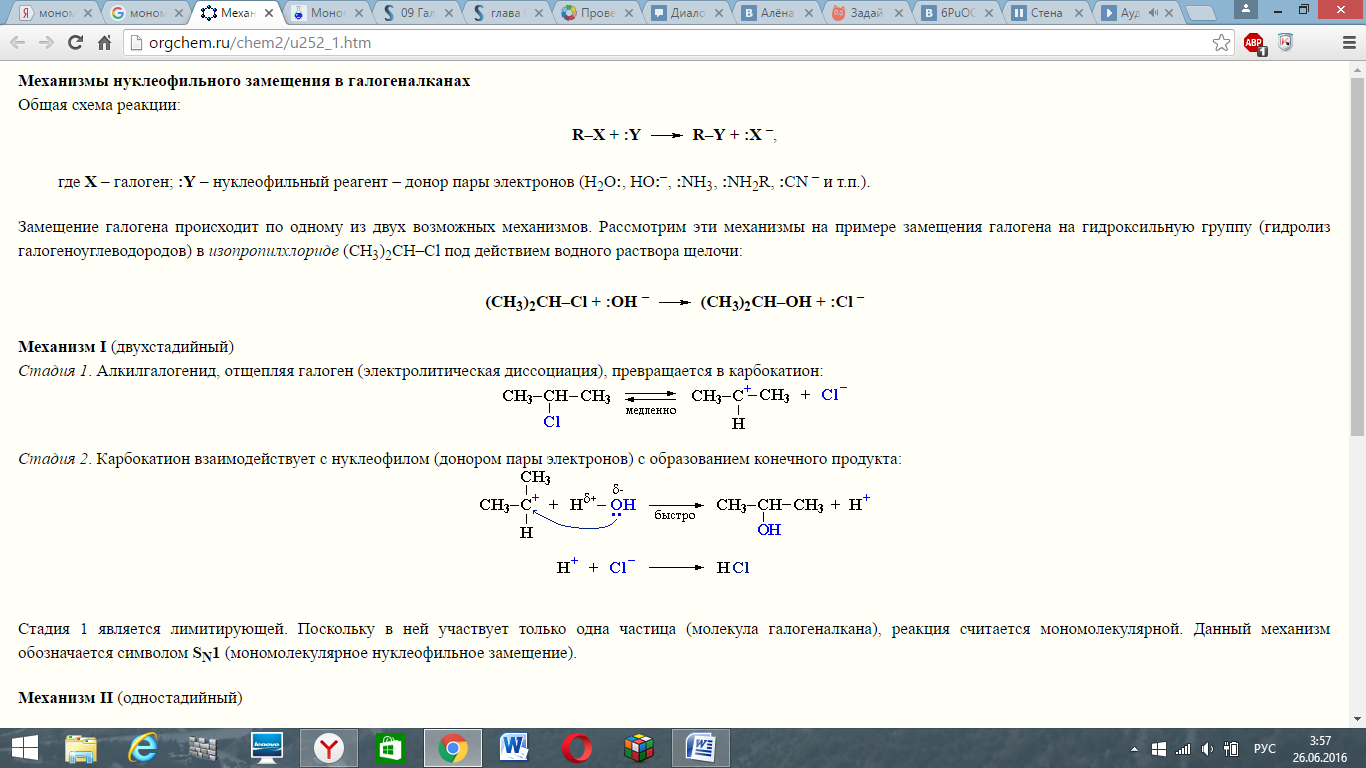Image resolution: width=1366 pixels, height=768 pixels.
Task: Launch Opera from the taskbar
Action: [x=576, y=747]
